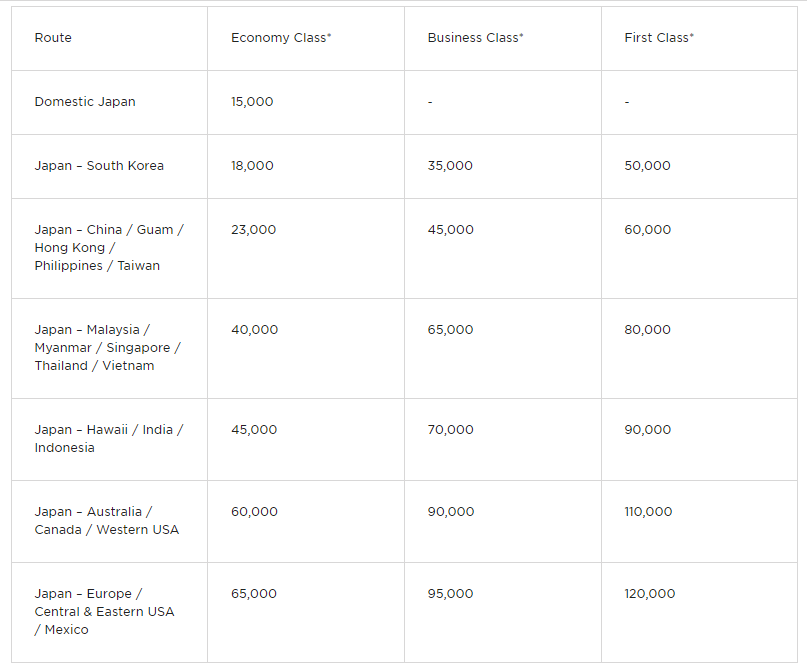Click the 50,000 first class value
This screenshot has width=807, height=670.
coord(647,166)
